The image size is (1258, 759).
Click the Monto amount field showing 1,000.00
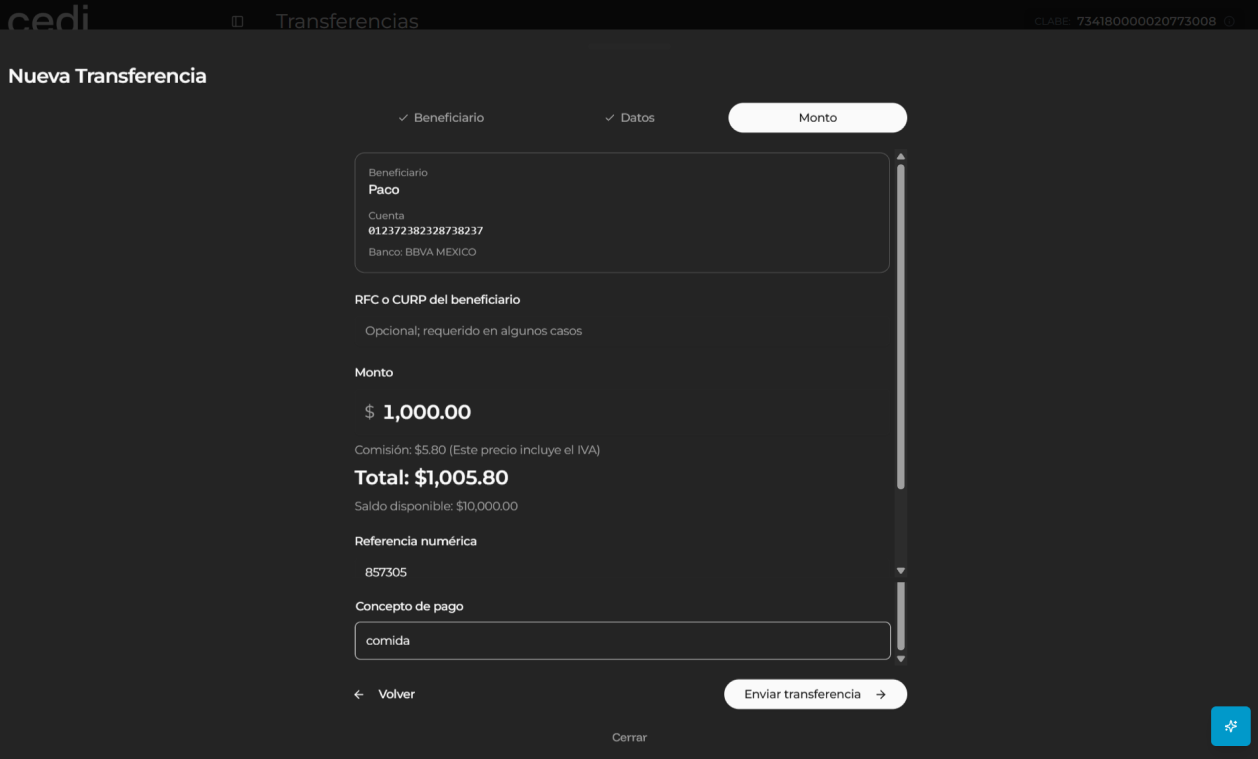[622, 412]
